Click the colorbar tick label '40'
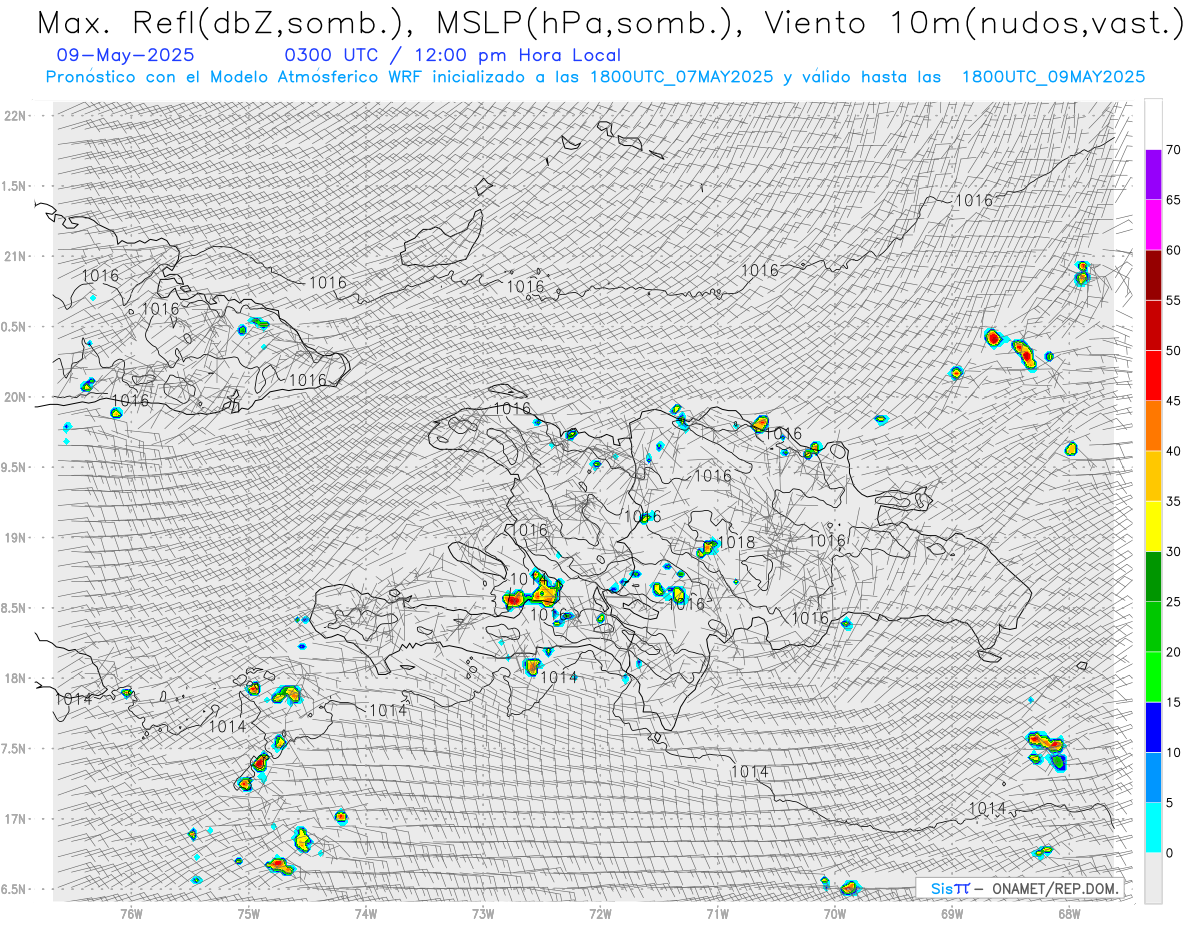1200x927 pixels. pyautogui.click(x=1173, y=451)
